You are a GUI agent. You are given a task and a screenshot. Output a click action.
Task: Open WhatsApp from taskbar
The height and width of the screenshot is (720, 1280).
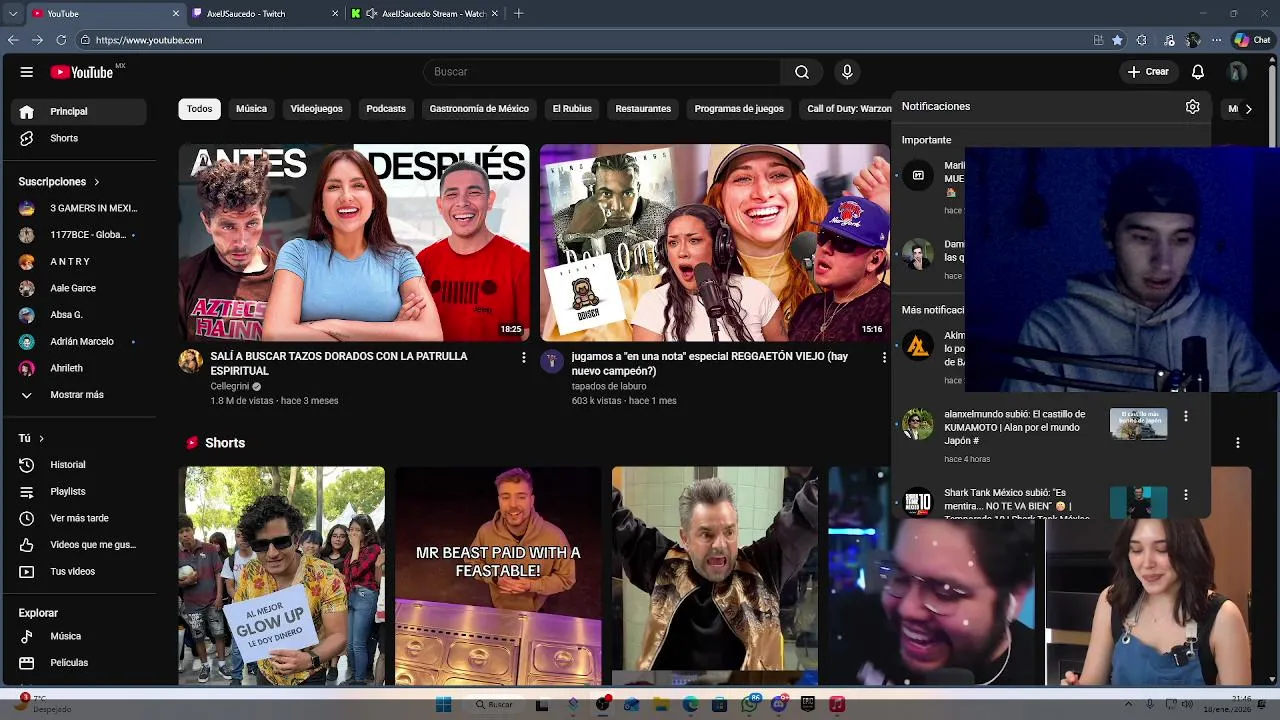point(749,705)
